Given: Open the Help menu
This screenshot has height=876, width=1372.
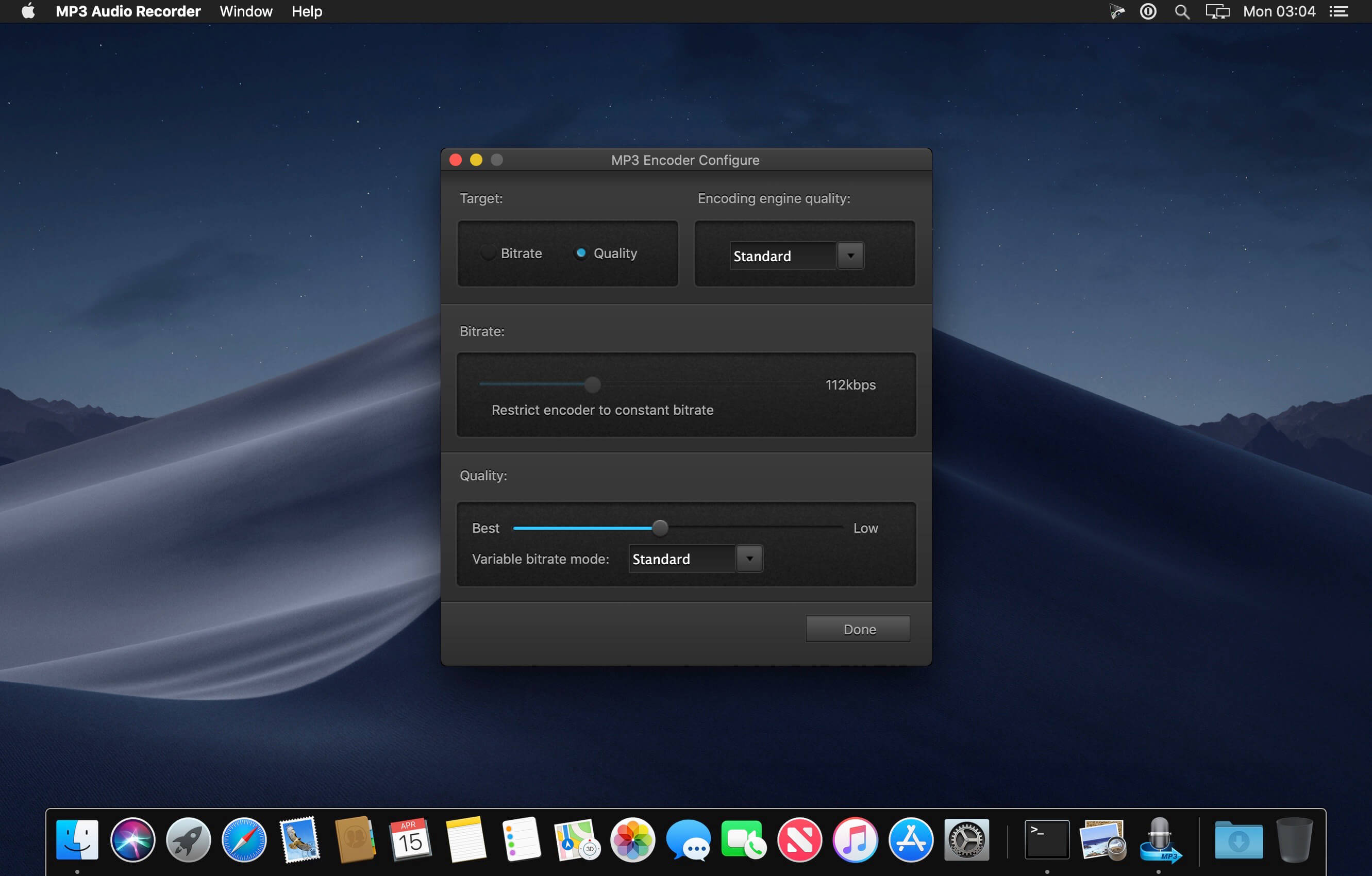Looking at the screenshot, I should click(307, 11).
